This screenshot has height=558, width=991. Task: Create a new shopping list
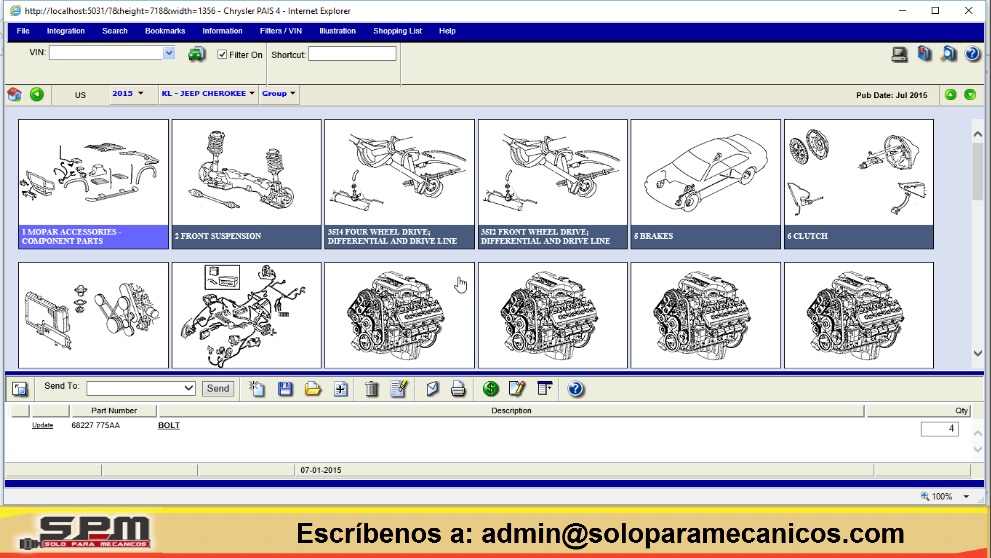click(x=257, y=389)
